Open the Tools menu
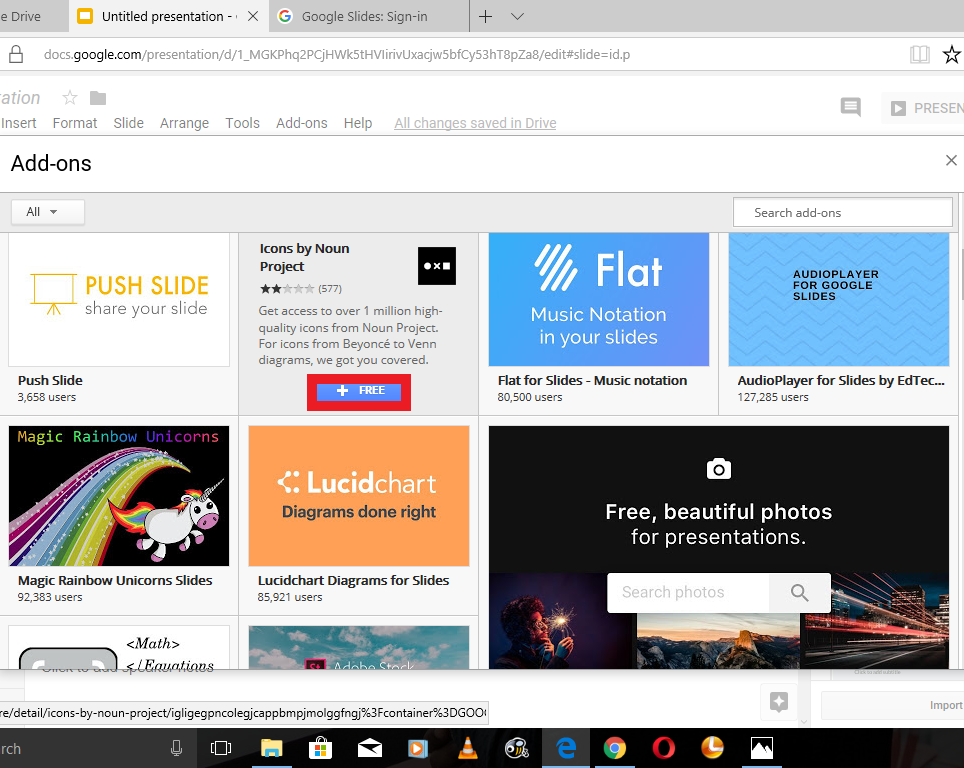The width and height of the screenshot is (964, 768). 242,123
